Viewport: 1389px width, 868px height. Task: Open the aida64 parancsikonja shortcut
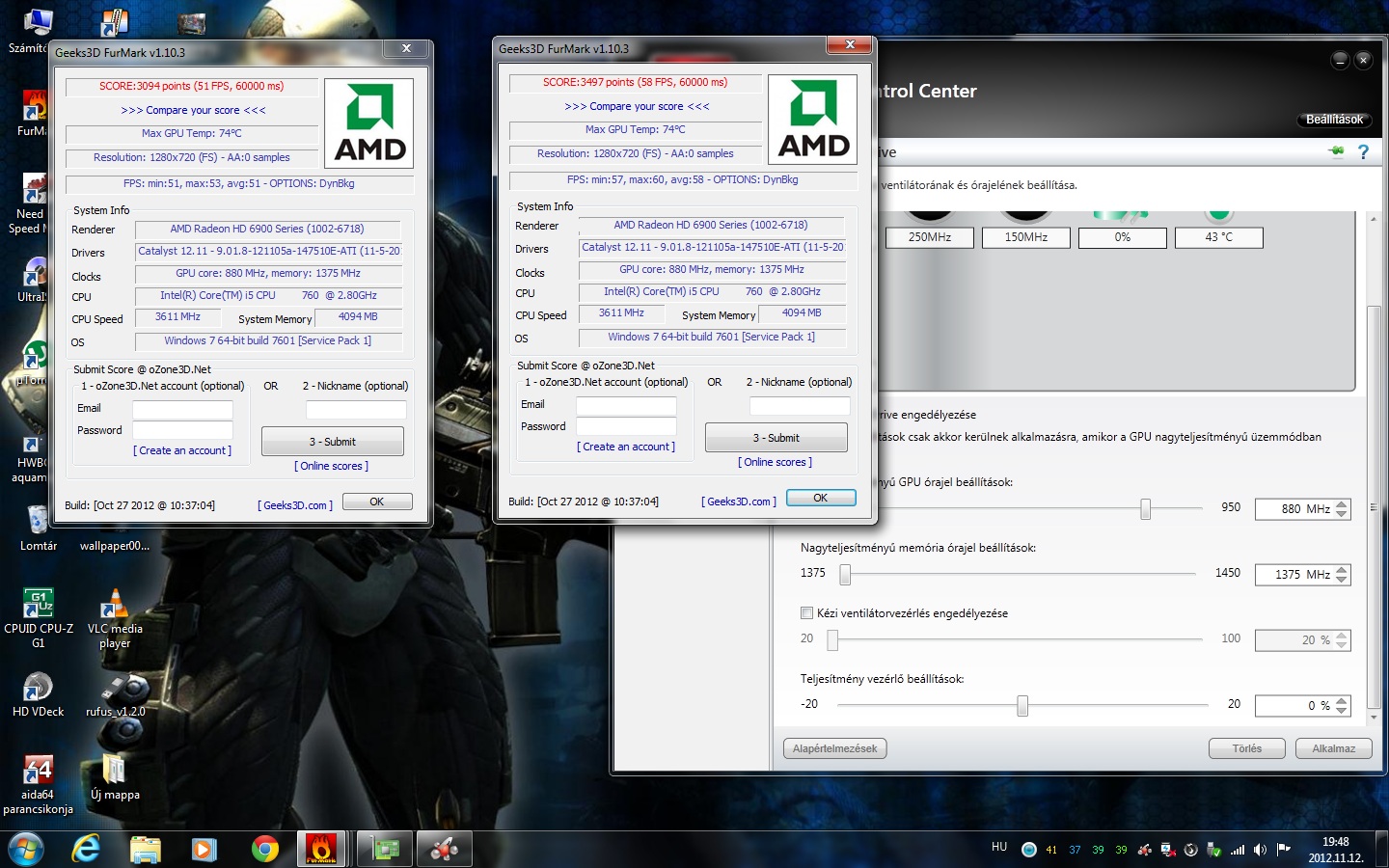[x=38, y=785]
